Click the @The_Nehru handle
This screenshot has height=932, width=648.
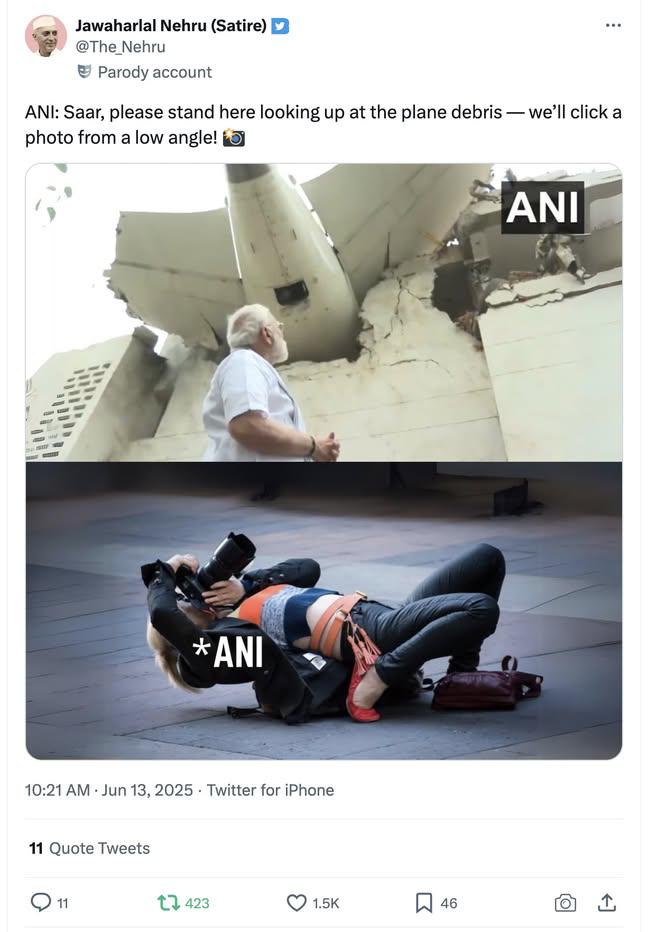pos(120,46)
